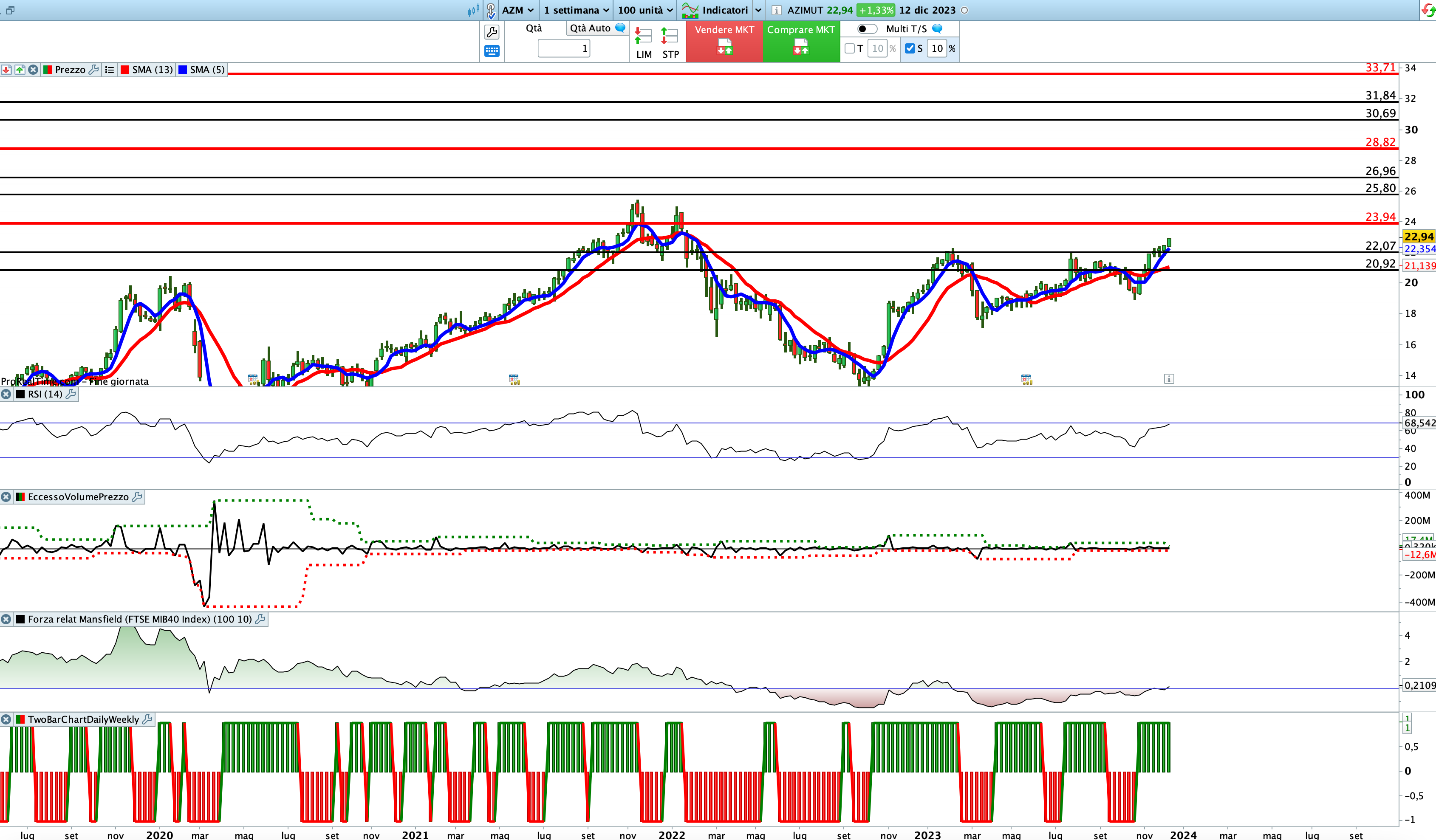Click the RSI value 68,542 tag
This screenshot has width=1436, height=840.
(1419, 423)
